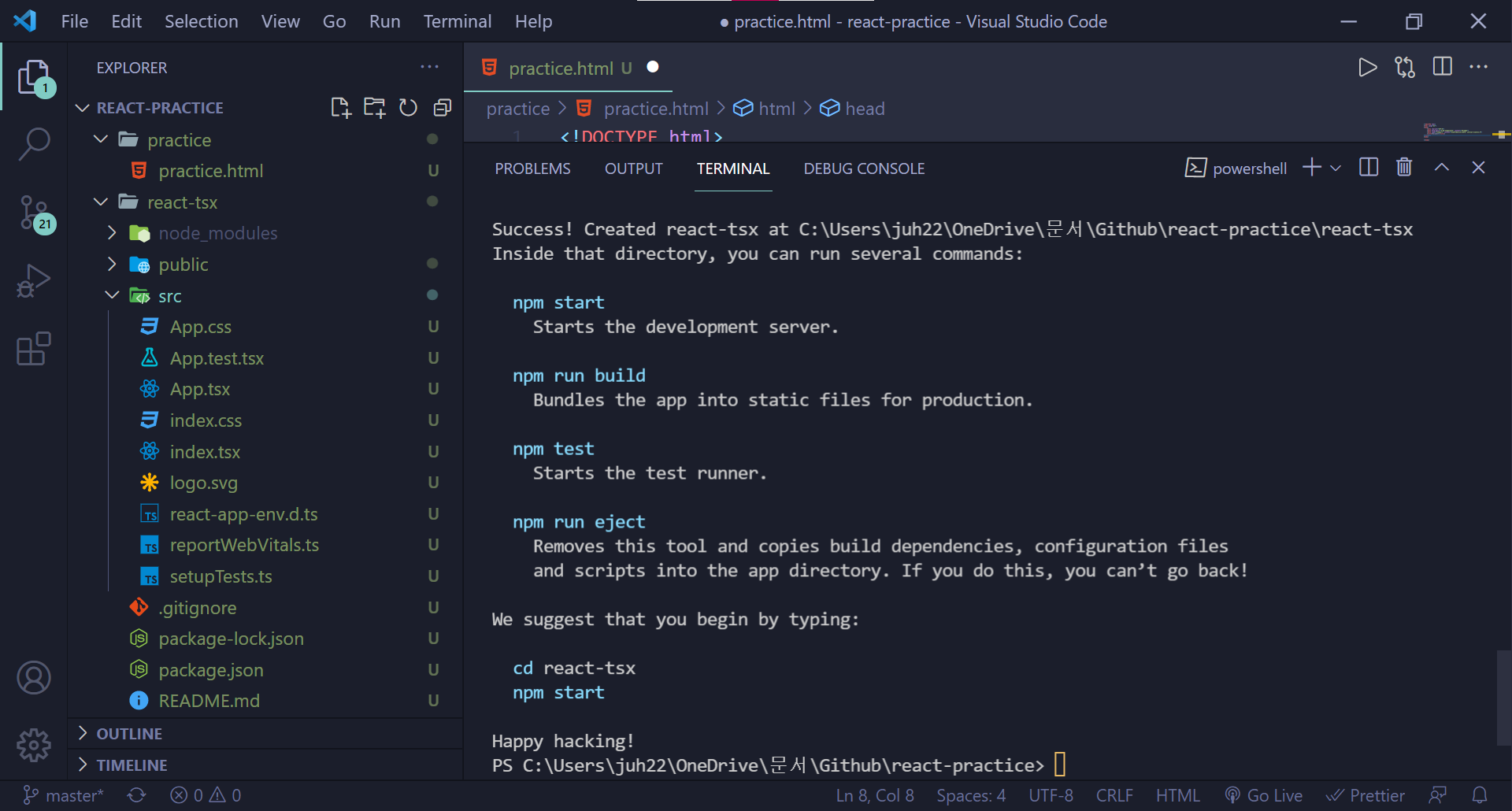Open App.tsx in file tree
Viewport: 1512px width, 811px height.
tap(265, 389)
